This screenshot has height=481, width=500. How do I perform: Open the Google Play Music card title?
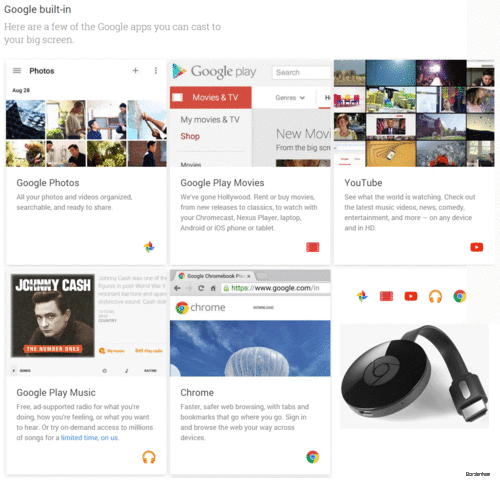tap(56, 393)
